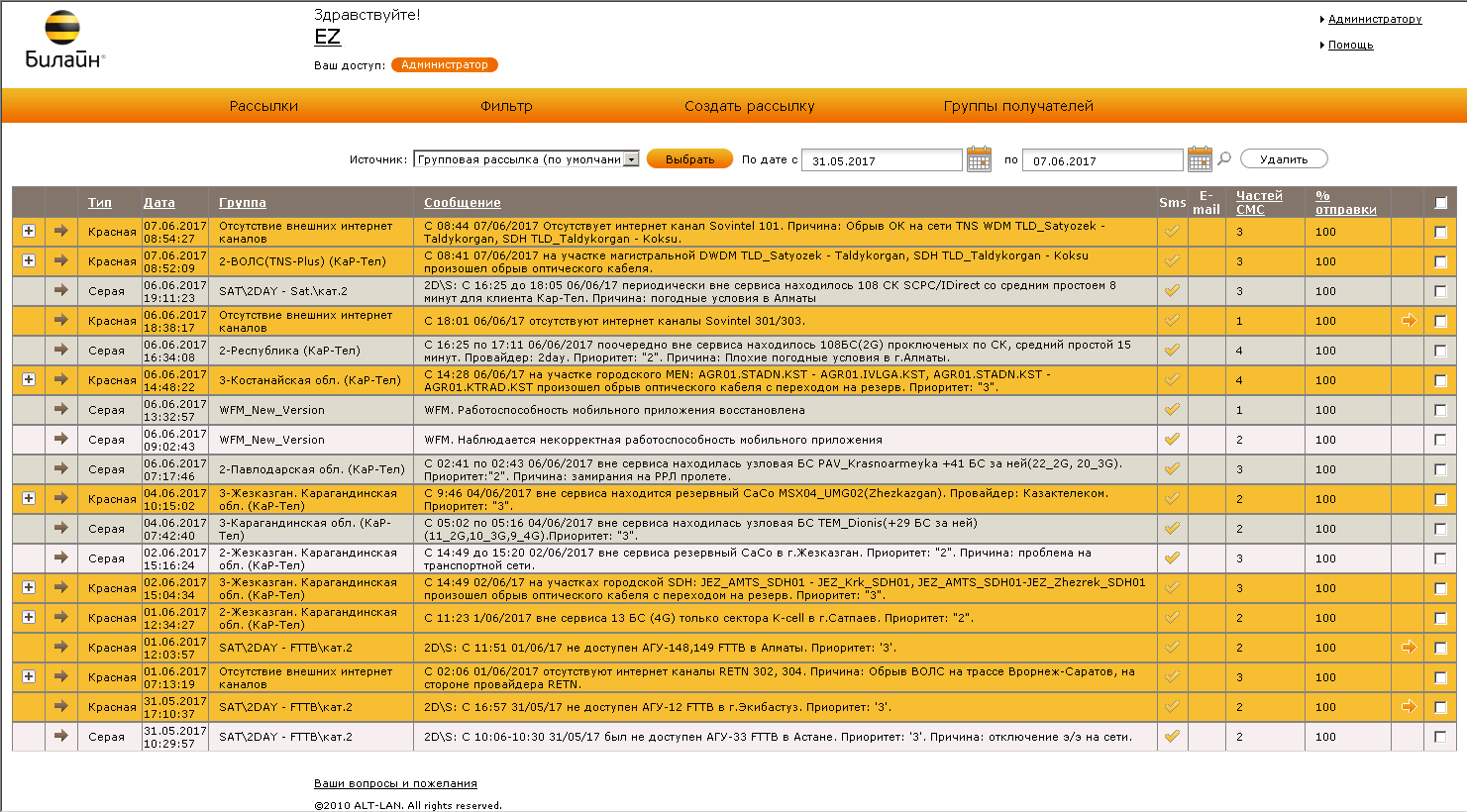Image resolution: width=1467 pixels, height=812 pixels.
Task: Click the Выбрать button
Action: [689, 159]
